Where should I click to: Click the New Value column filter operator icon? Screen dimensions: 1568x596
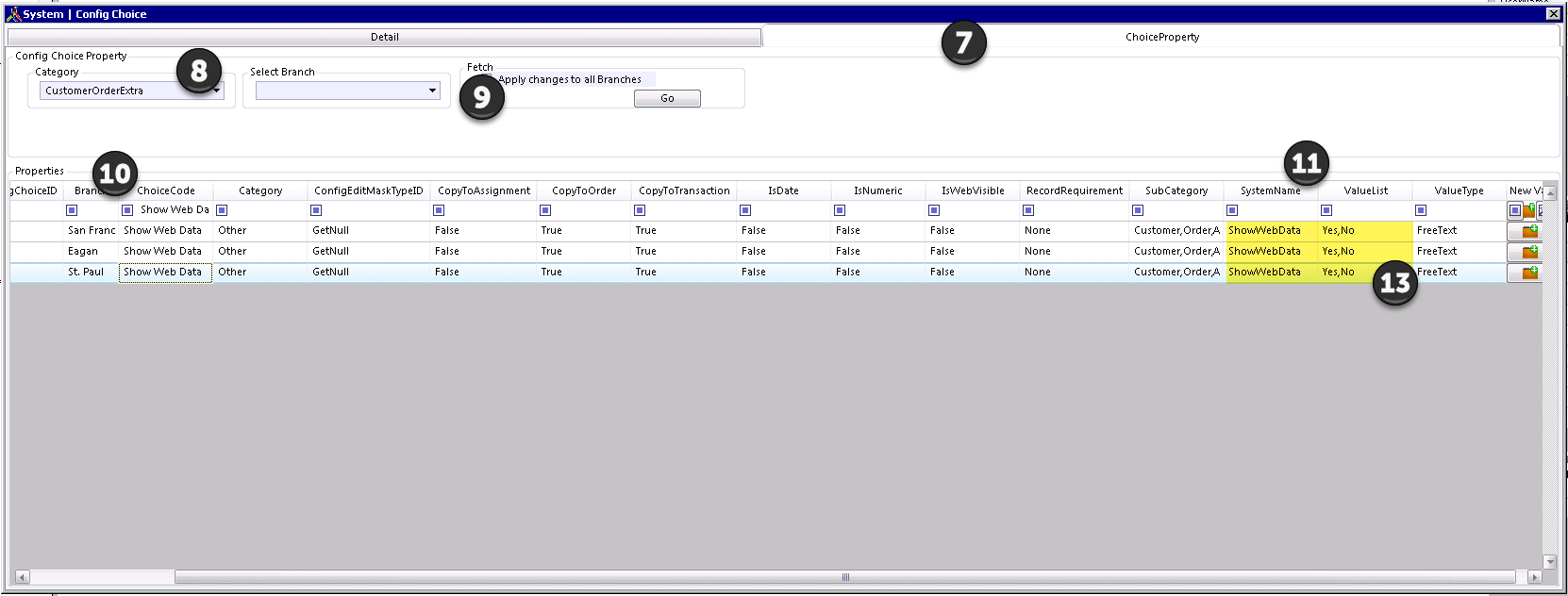[x=1514, y=210]
